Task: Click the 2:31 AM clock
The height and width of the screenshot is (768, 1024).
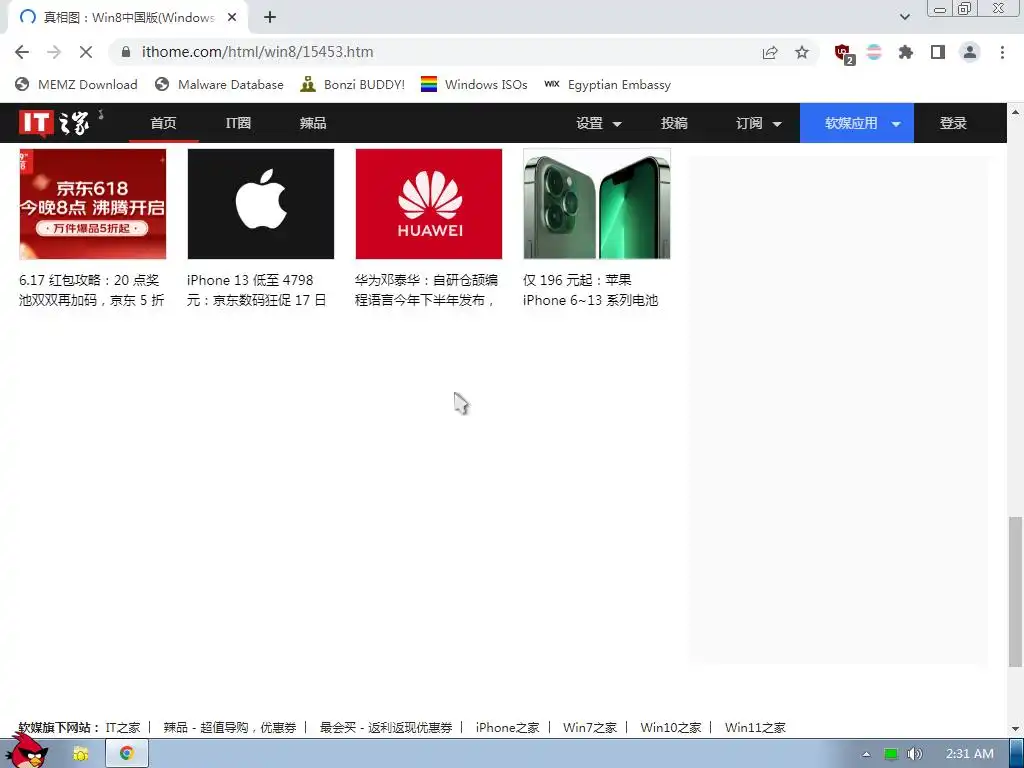Action: [x=970, y=754]
